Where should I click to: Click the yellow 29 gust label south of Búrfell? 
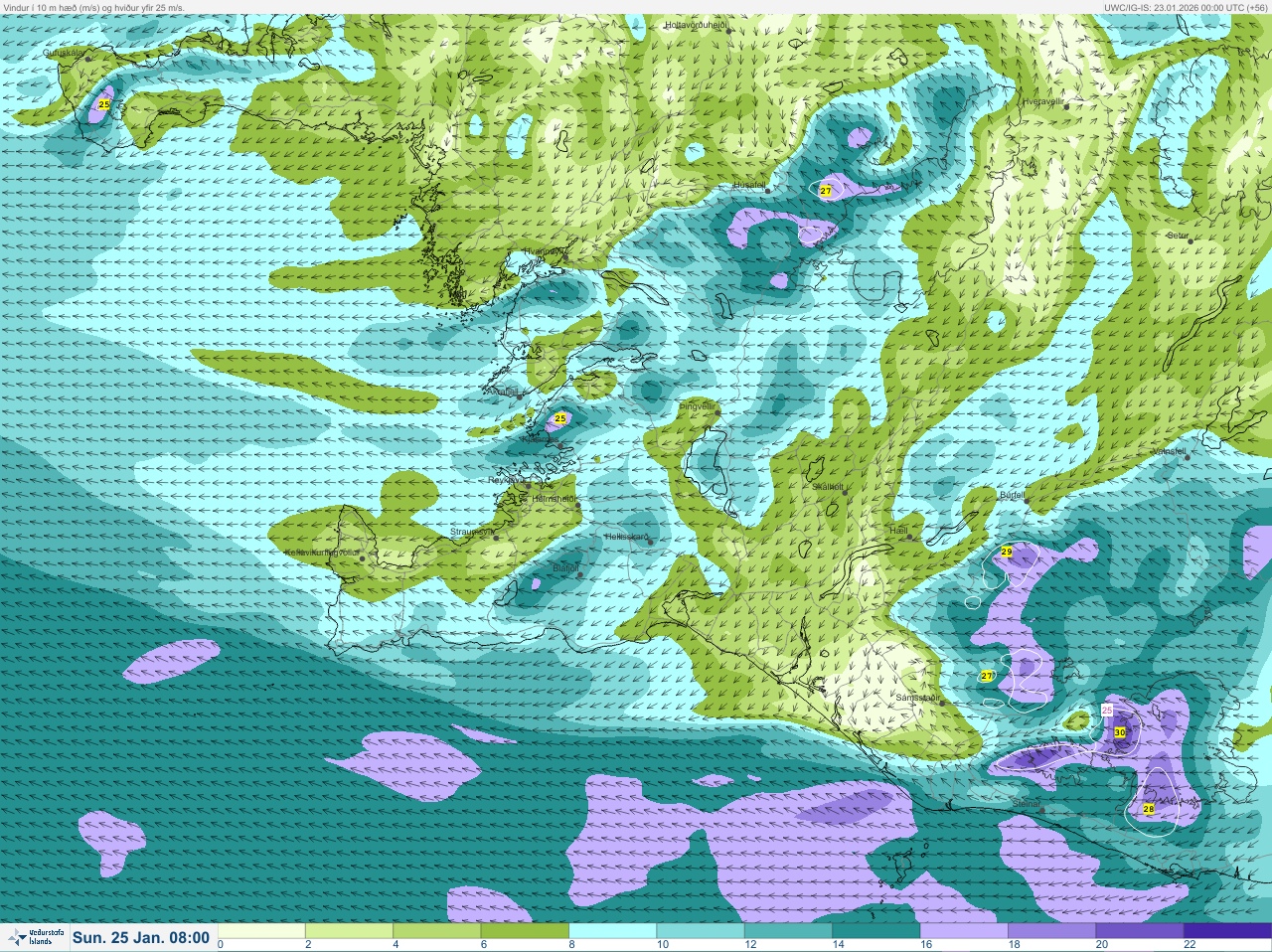click(1007, 552)
